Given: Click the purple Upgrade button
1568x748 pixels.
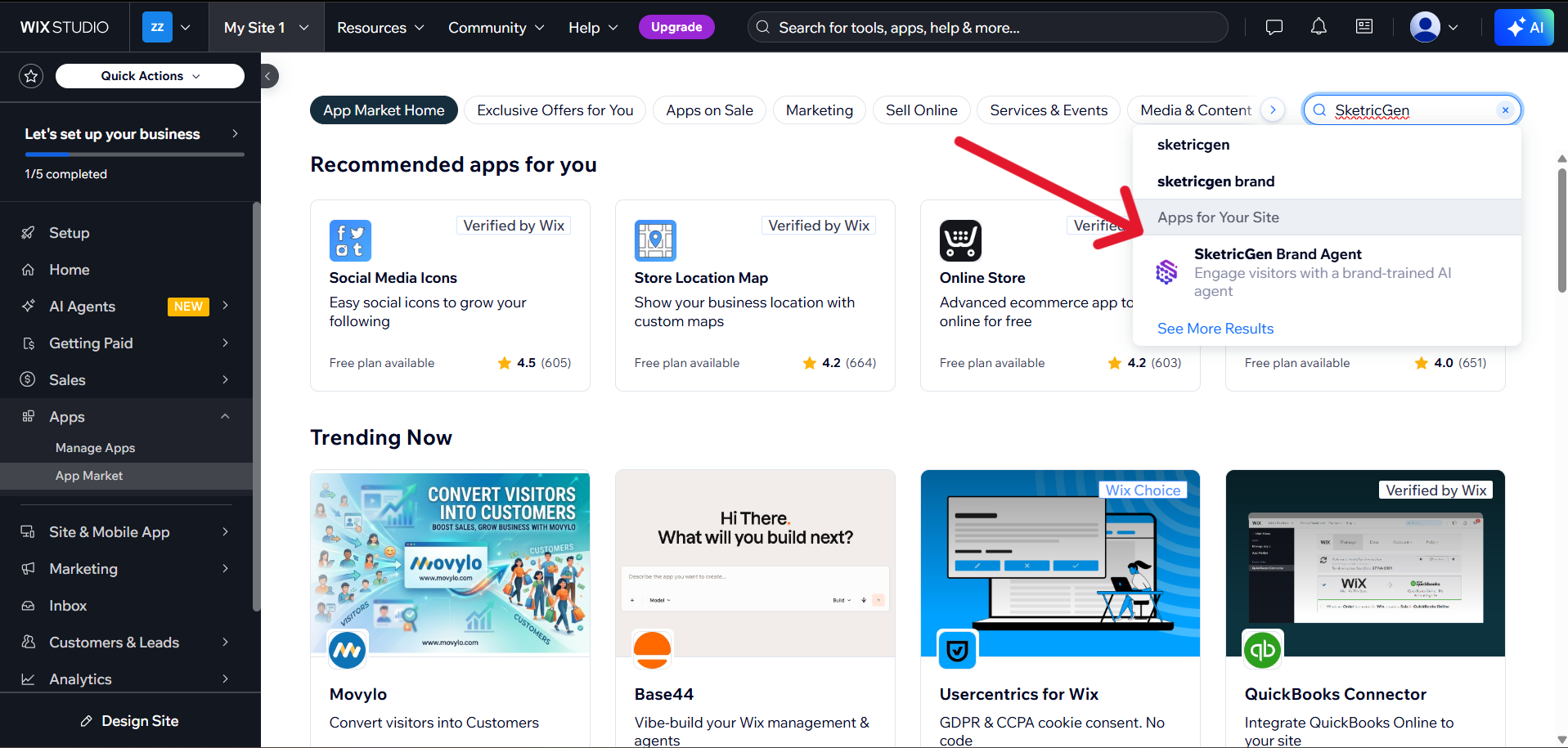Looking at the screenshot, I should click(676, 27).
